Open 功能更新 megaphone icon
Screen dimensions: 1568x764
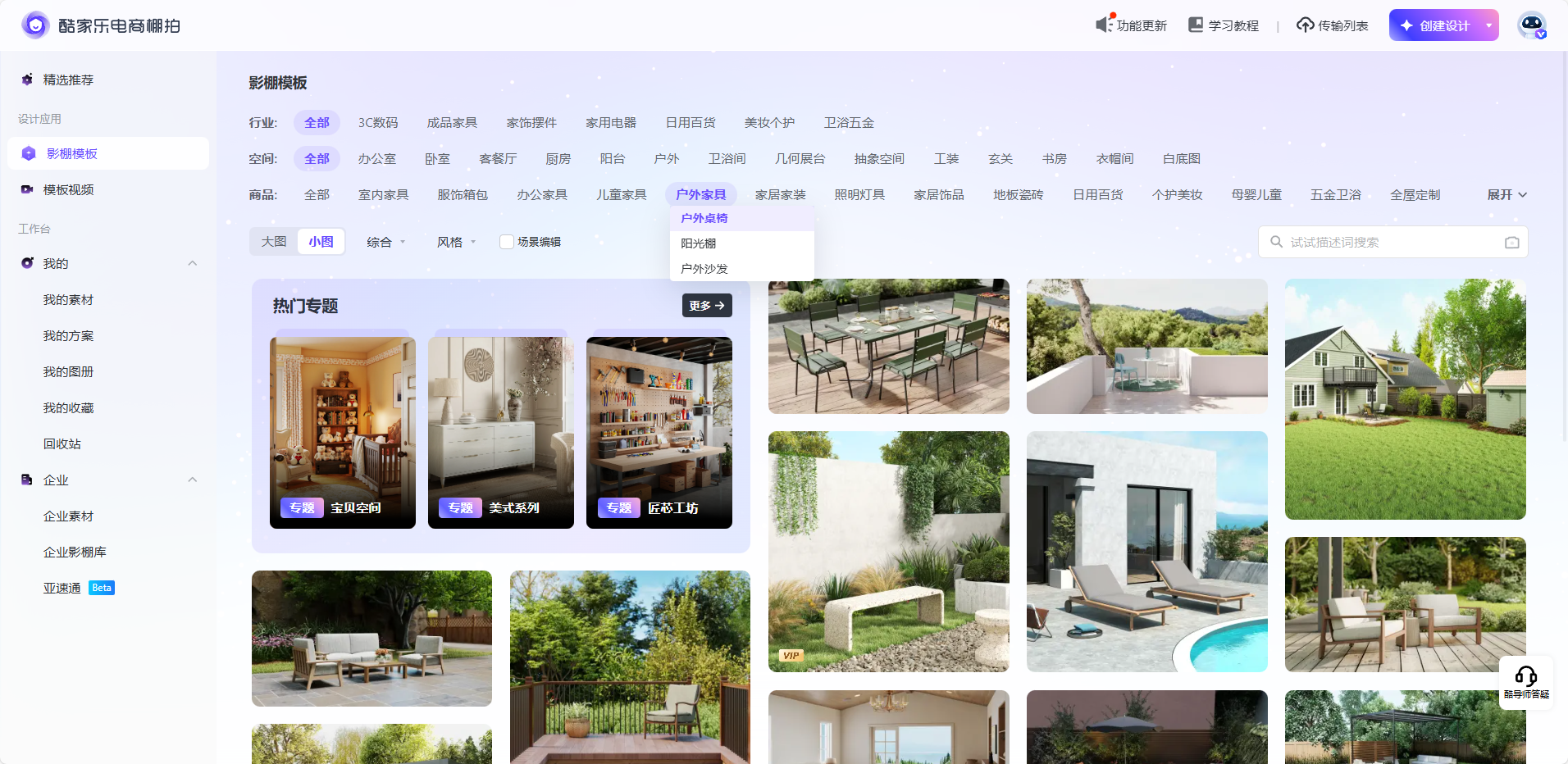coord(1105,25)
